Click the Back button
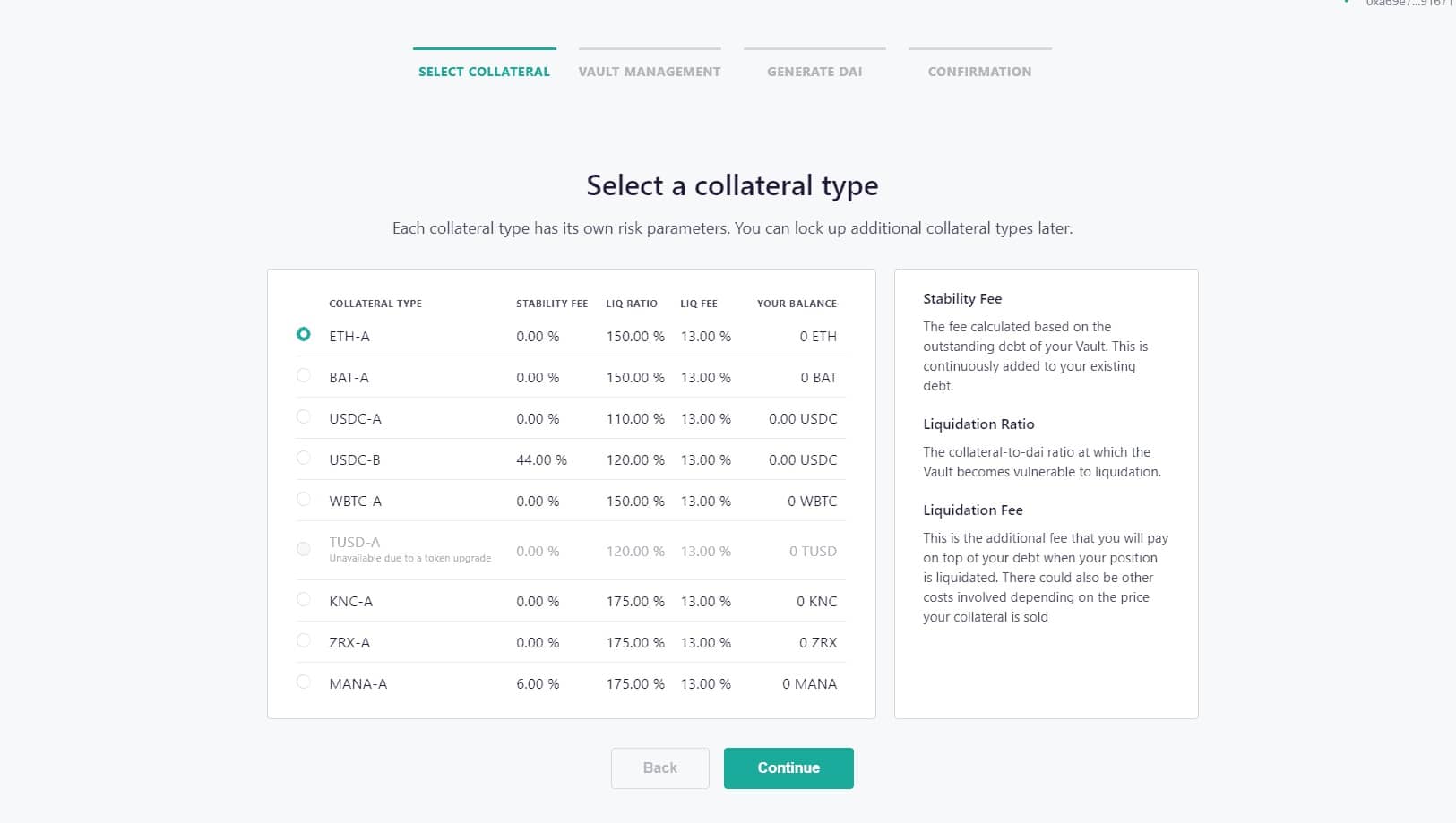The image size is (1456, 823). [660, 768]
